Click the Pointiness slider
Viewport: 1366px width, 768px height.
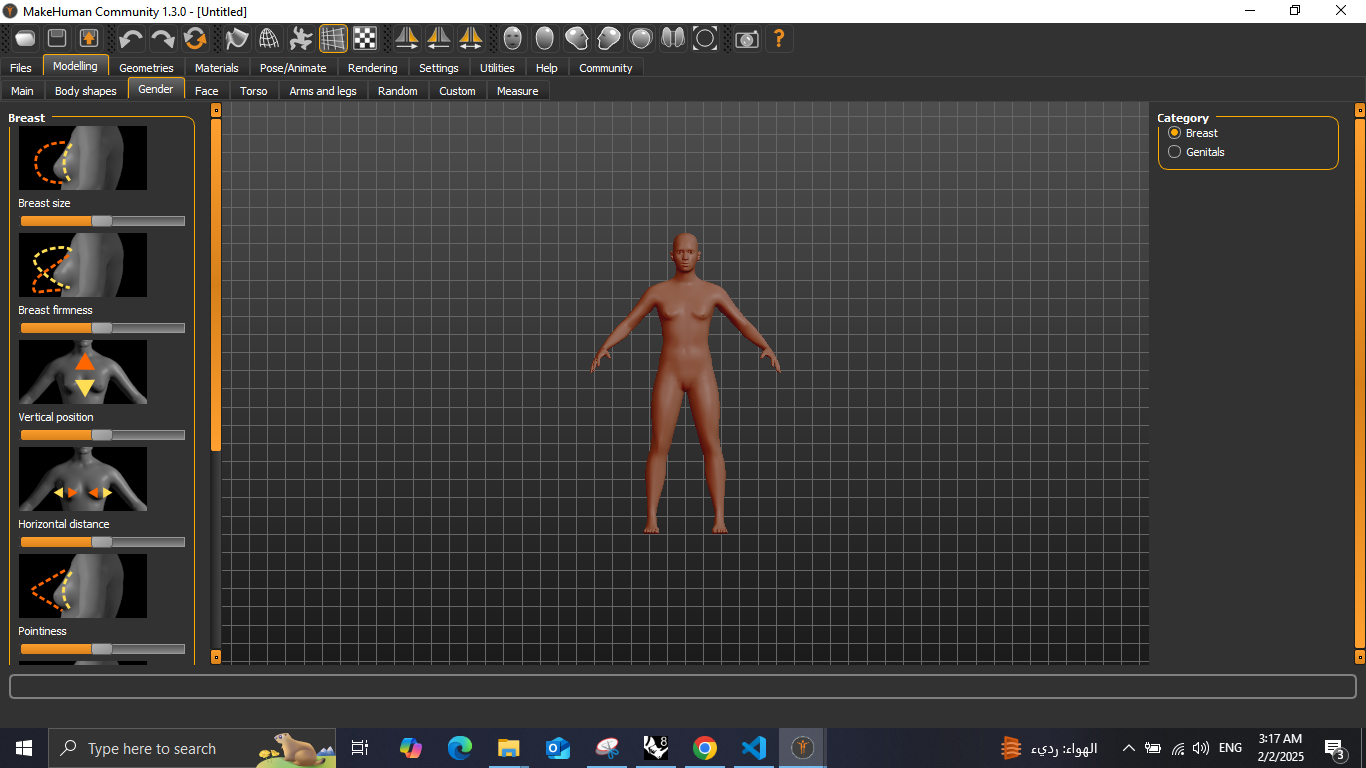coord(102,649)
